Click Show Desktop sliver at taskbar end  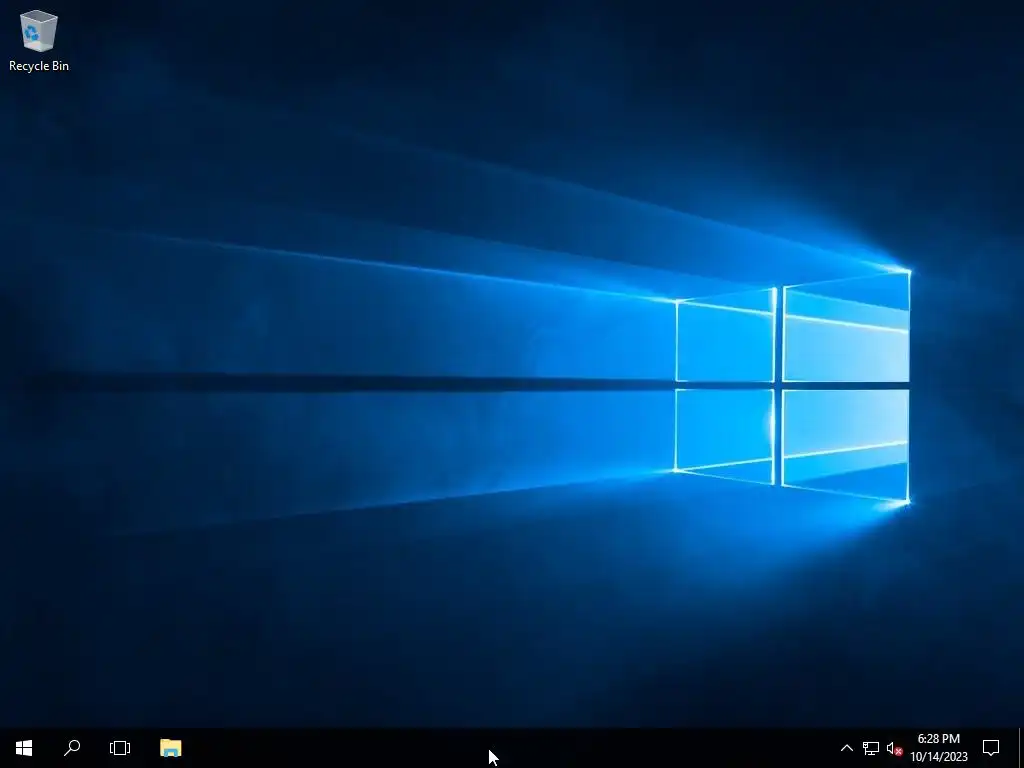1021,748
